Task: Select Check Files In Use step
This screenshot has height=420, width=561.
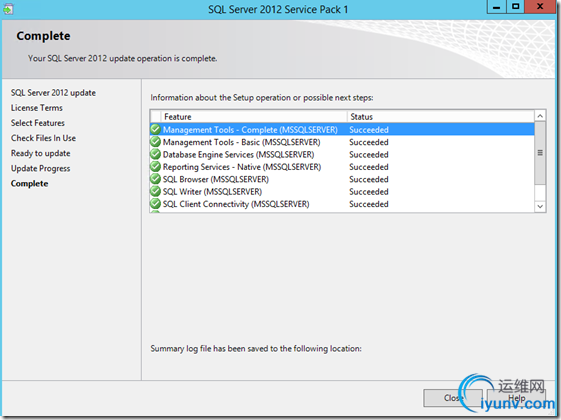Action: coord(43,138)
